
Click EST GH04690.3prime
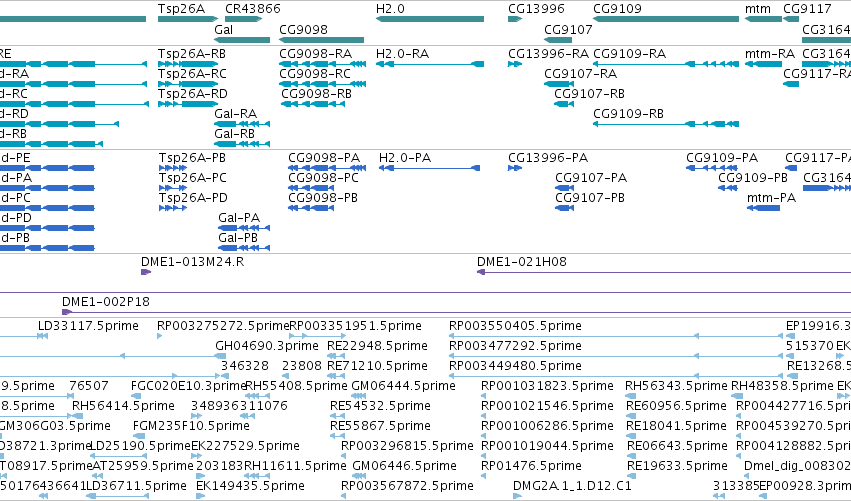pos(266,346)
